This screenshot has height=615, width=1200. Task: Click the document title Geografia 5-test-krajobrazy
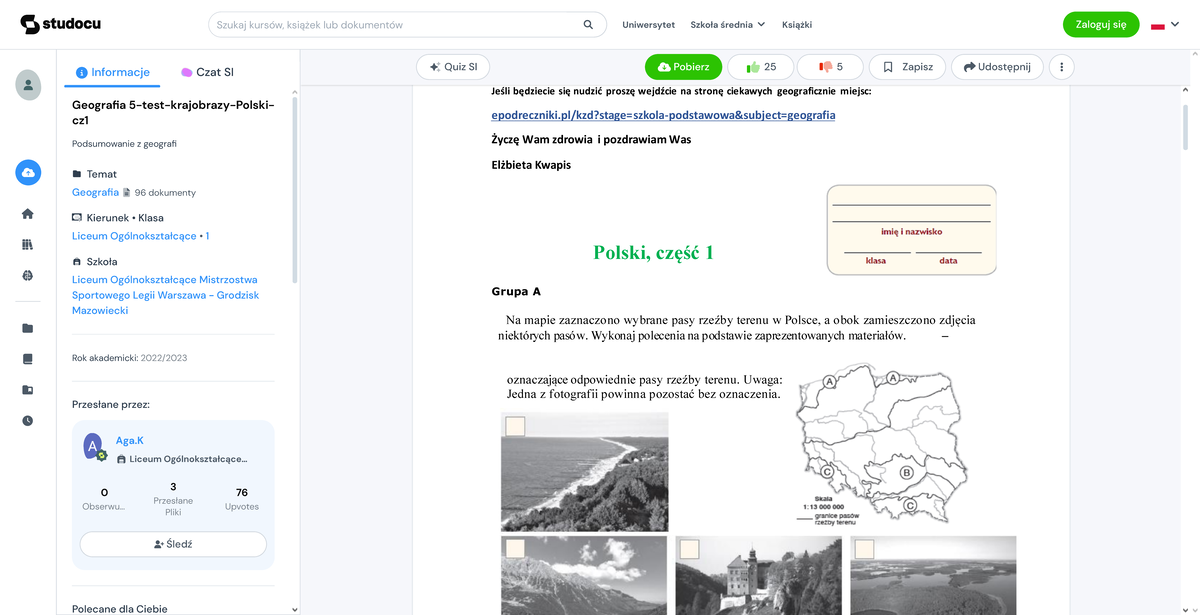tap(173, 112)
